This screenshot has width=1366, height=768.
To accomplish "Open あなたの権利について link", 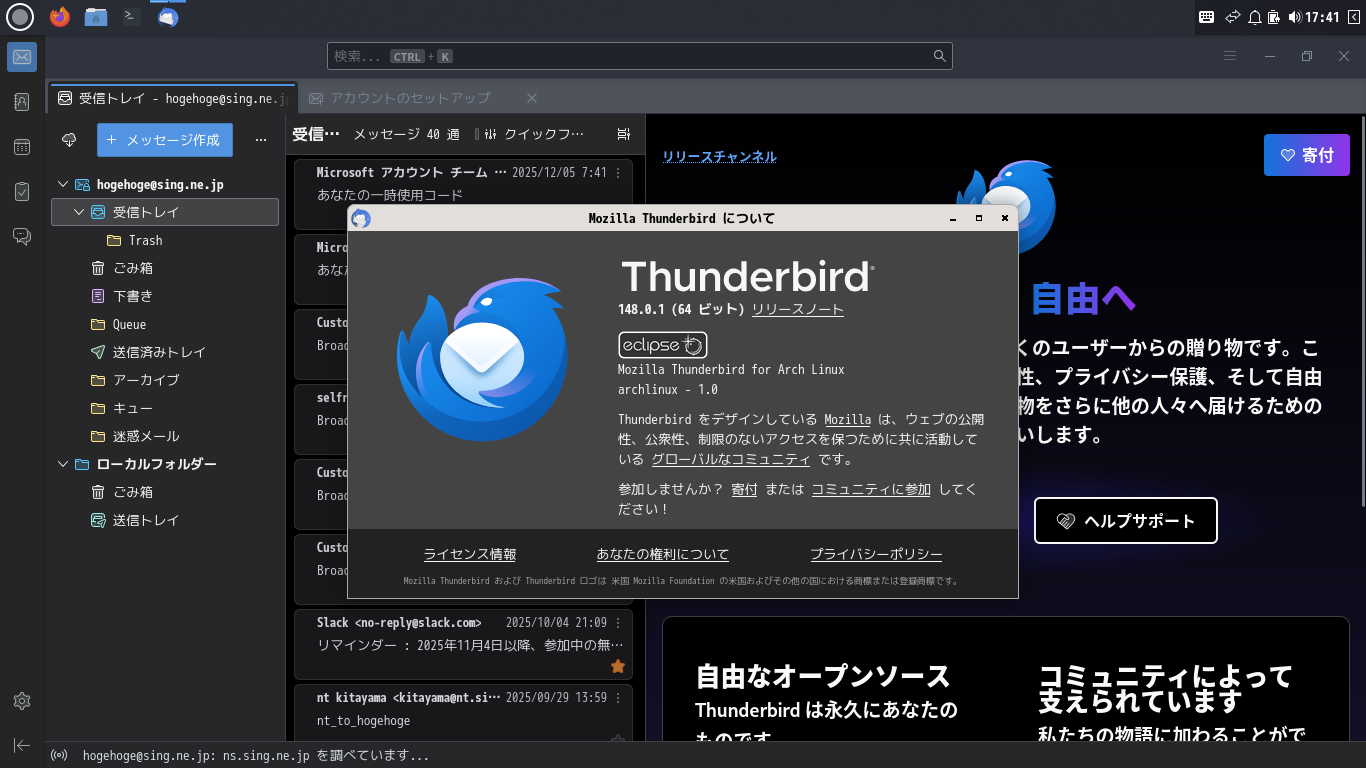I will pyautogui.click(x=663, y=554).
